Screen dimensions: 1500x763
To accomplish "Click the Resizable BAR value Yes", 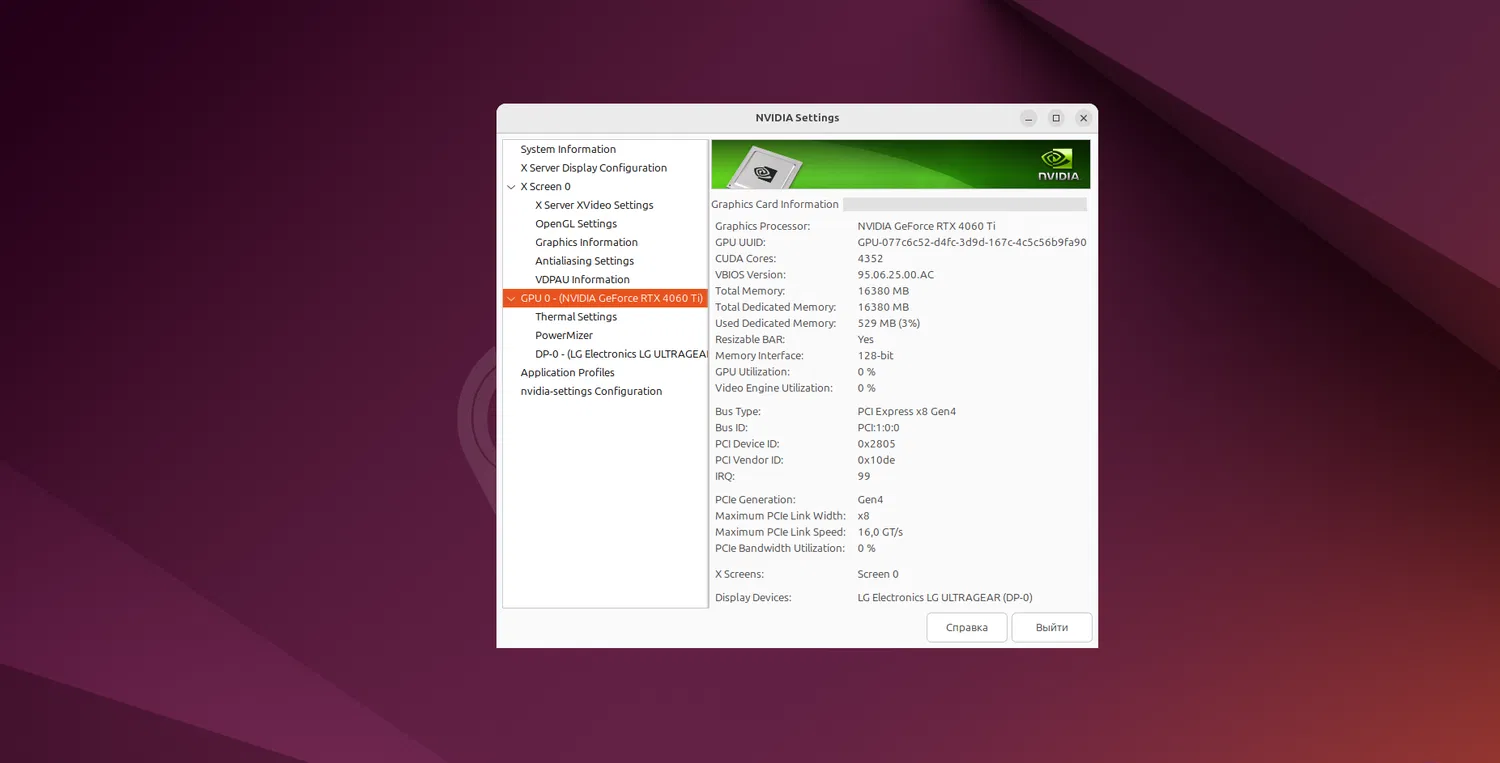I will point(866,340).
